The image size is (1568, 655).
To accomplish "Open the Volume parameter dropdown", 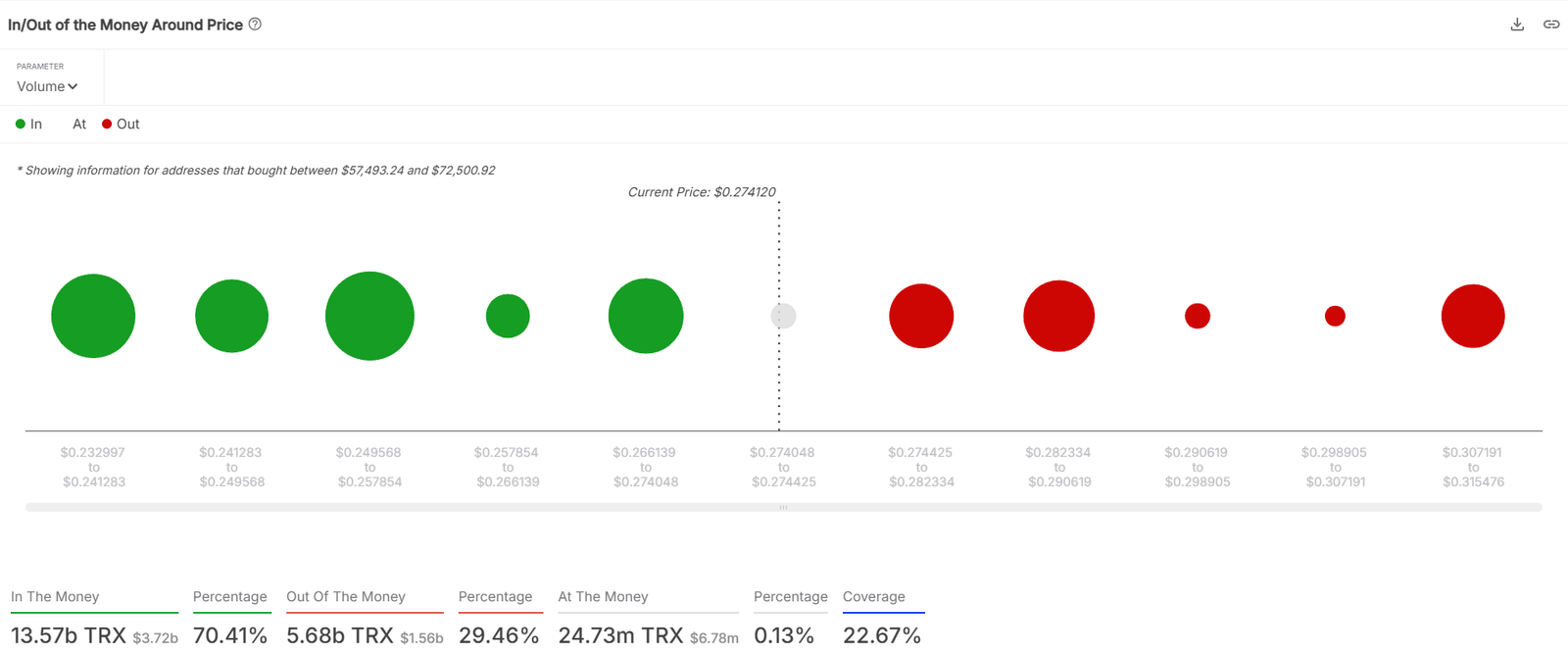I will pyautogui.click(x=47, y=86).
